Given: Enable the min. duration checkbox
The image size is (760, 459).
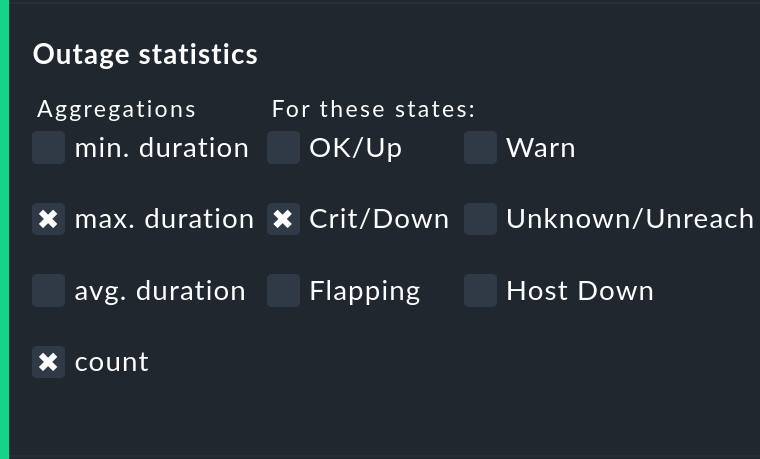Looking at the screenshot, I should point(48,148).
